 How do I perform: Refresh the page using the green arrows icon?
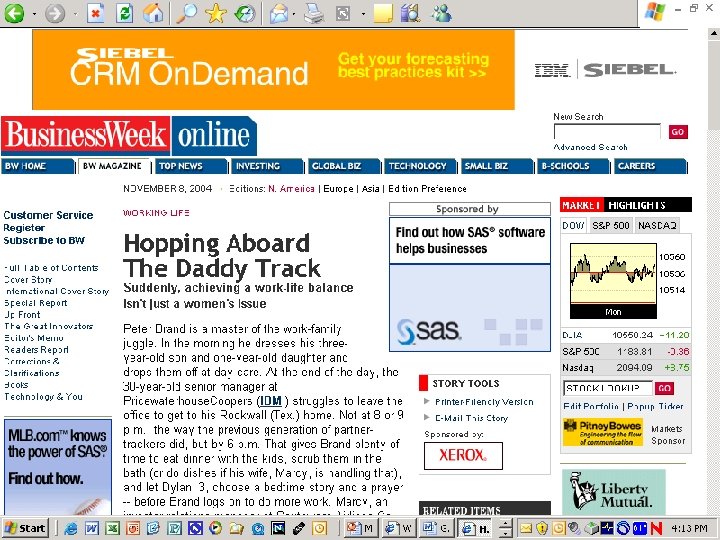pos(124,13)
